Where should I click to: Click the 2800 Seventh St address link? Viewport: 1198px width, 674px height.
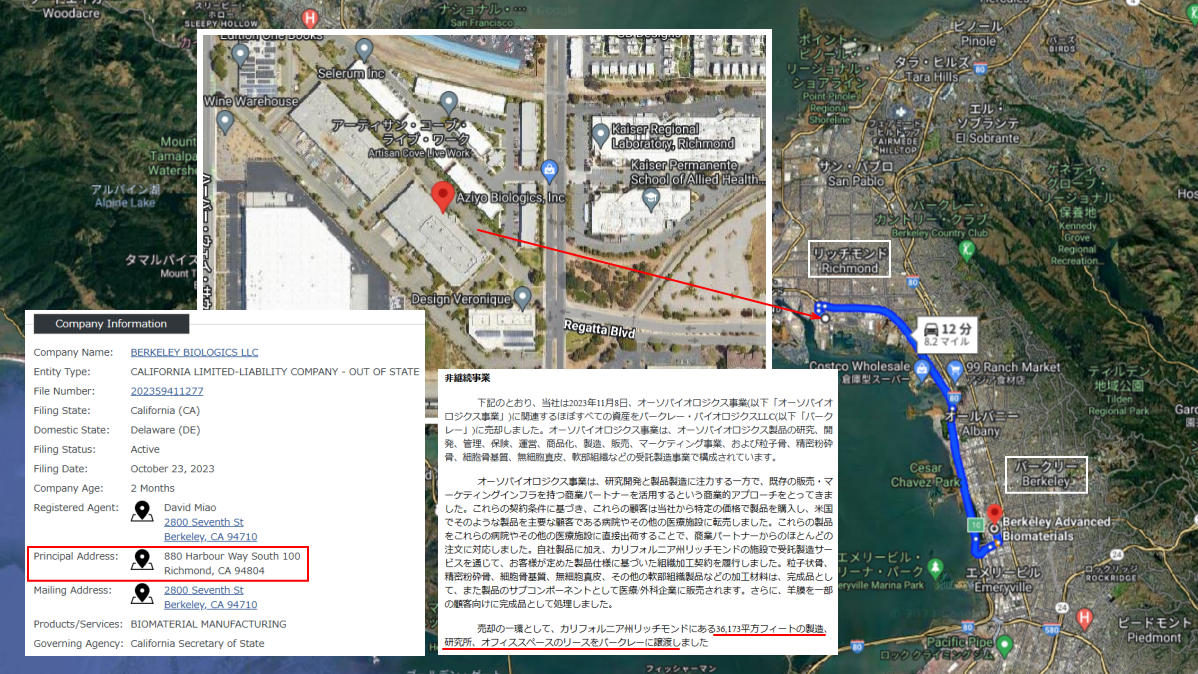tap(203, 521)
